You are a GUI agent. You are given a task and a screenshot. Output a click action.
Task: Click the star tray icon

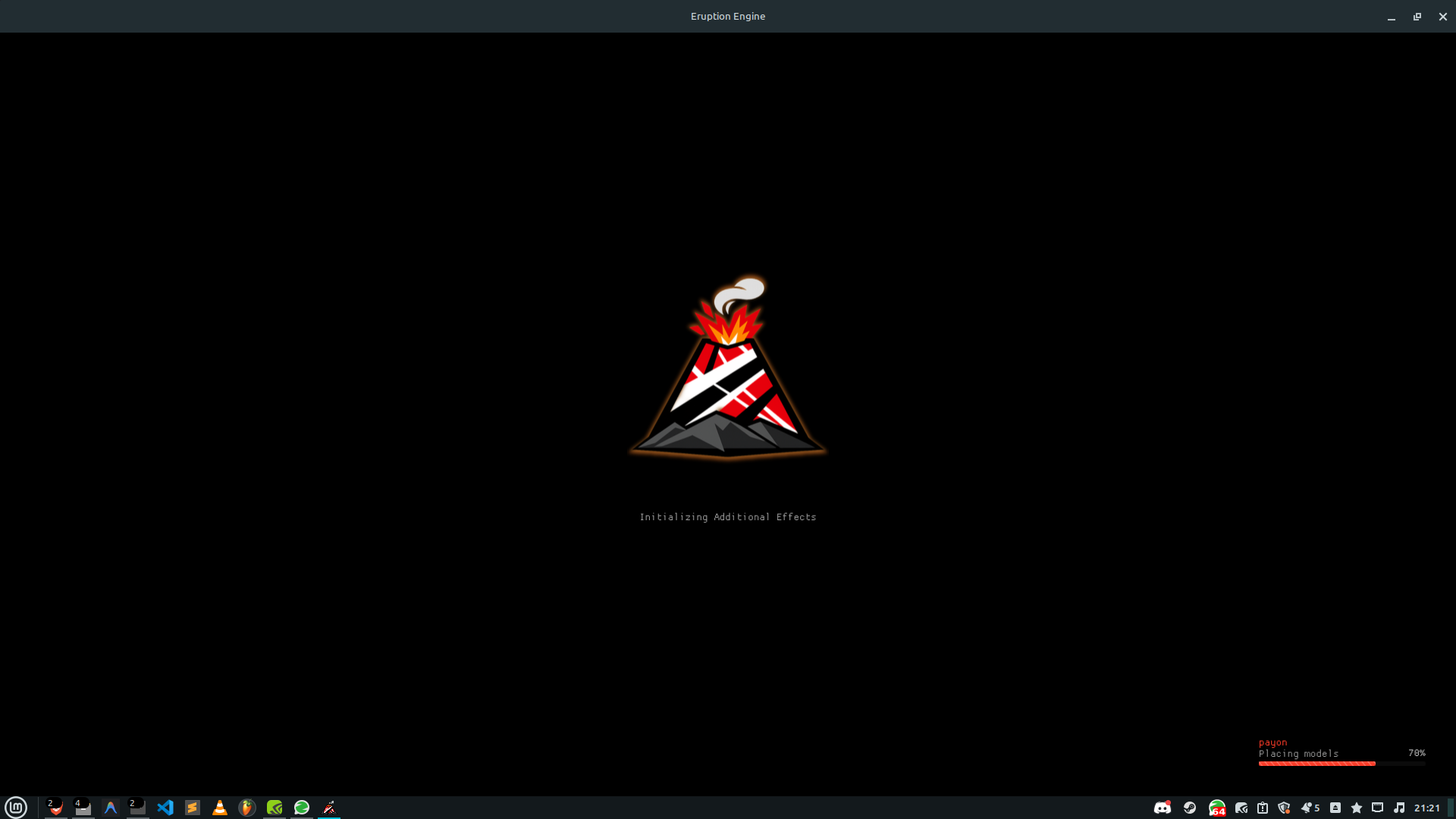pos(1357,808)
